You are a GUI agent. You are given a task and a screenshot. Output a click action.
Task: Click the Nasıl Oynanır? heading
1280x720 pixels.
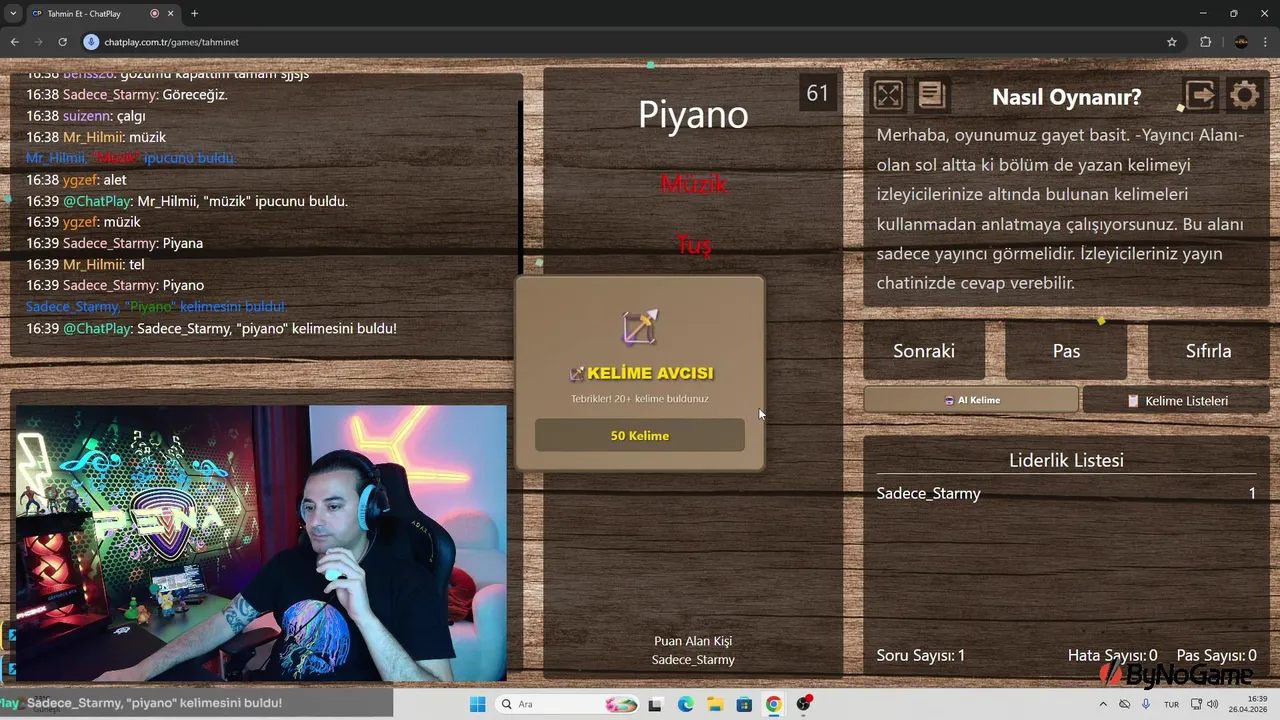pyautogui.click(x=1066, y=97)
